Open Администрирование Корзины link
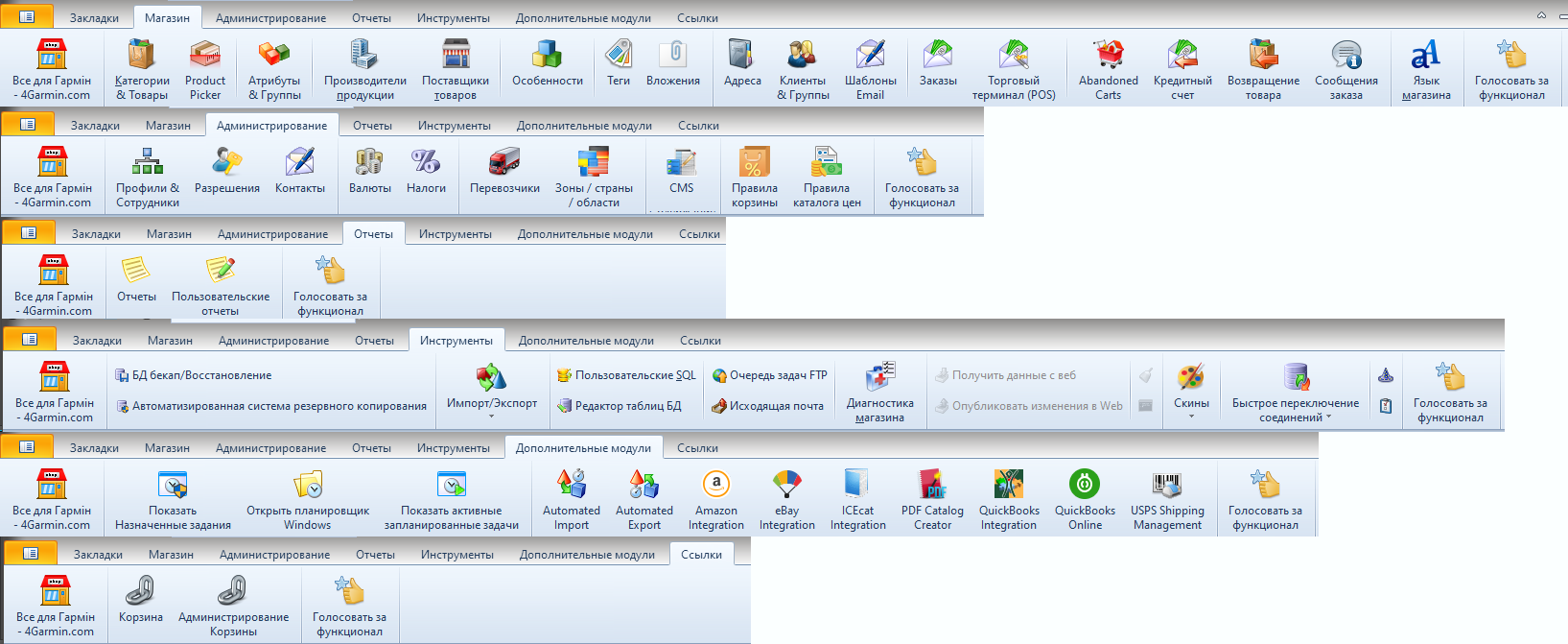The image size is (1568, 644). [x=233, y=607]
